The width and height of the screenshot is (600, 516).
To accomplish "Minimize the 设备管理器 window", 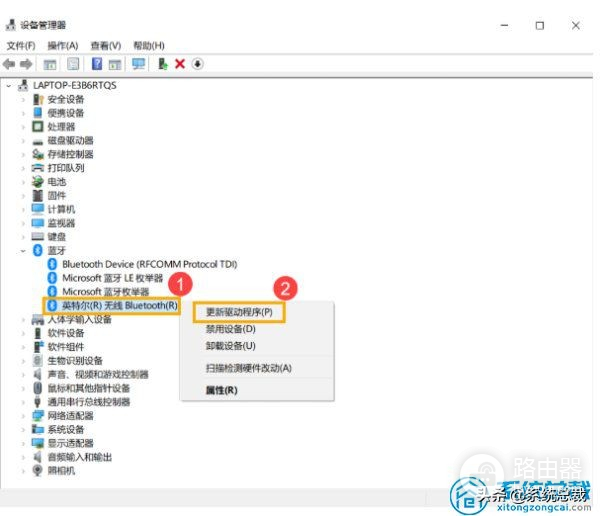I will tap(505, 25).
